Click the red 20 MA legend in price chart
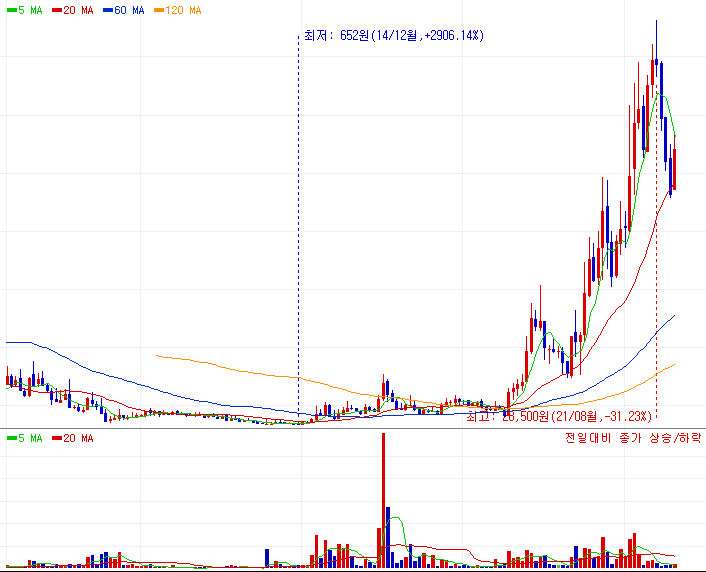This screenshot has width=706, height=572. pos(72,10)
